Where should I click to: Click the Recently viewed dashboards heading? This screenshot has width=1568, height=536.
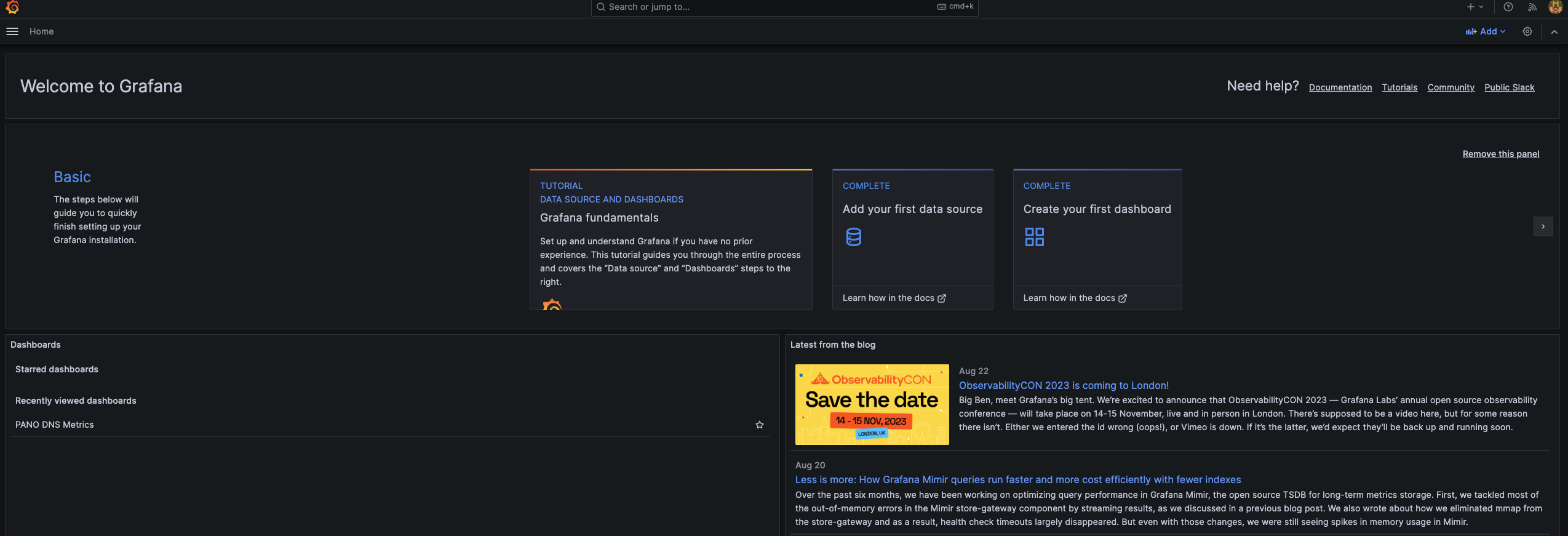click(x=76, y=401)
